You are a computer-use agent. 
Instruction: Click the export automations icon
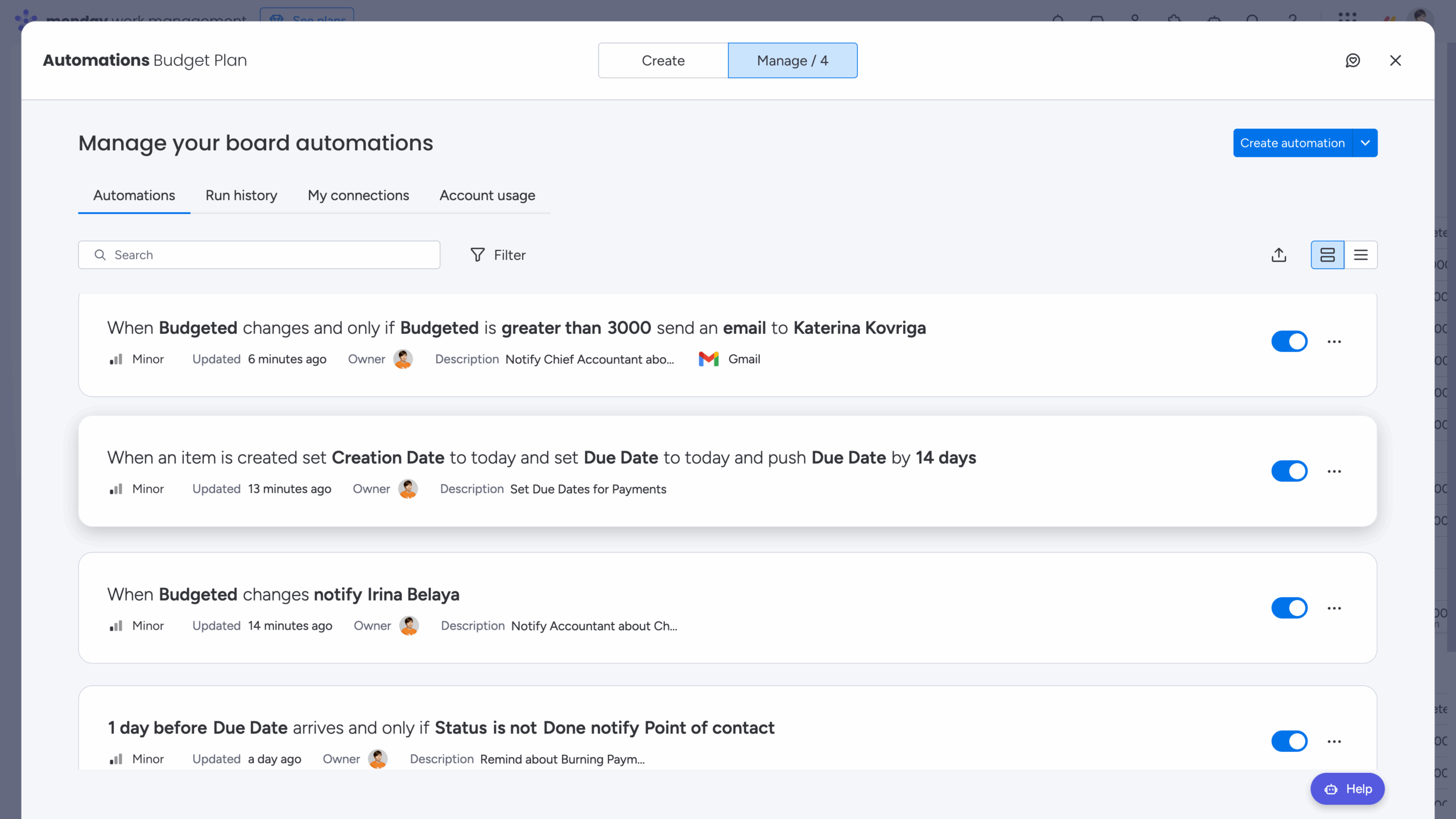1278,255
